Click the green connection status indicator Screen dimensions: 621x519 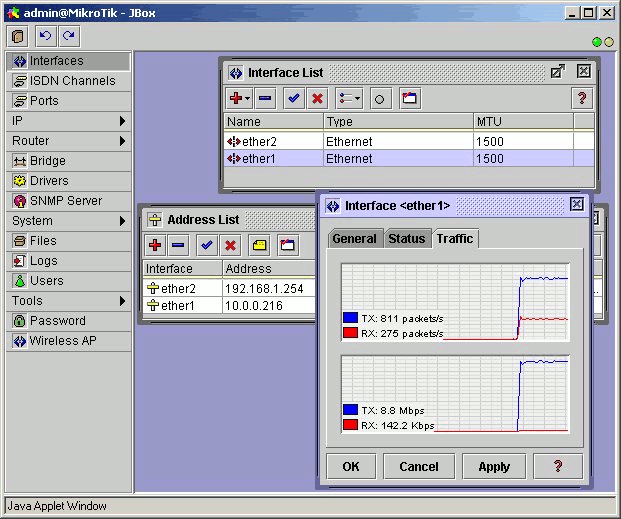[x=596, y=42]
